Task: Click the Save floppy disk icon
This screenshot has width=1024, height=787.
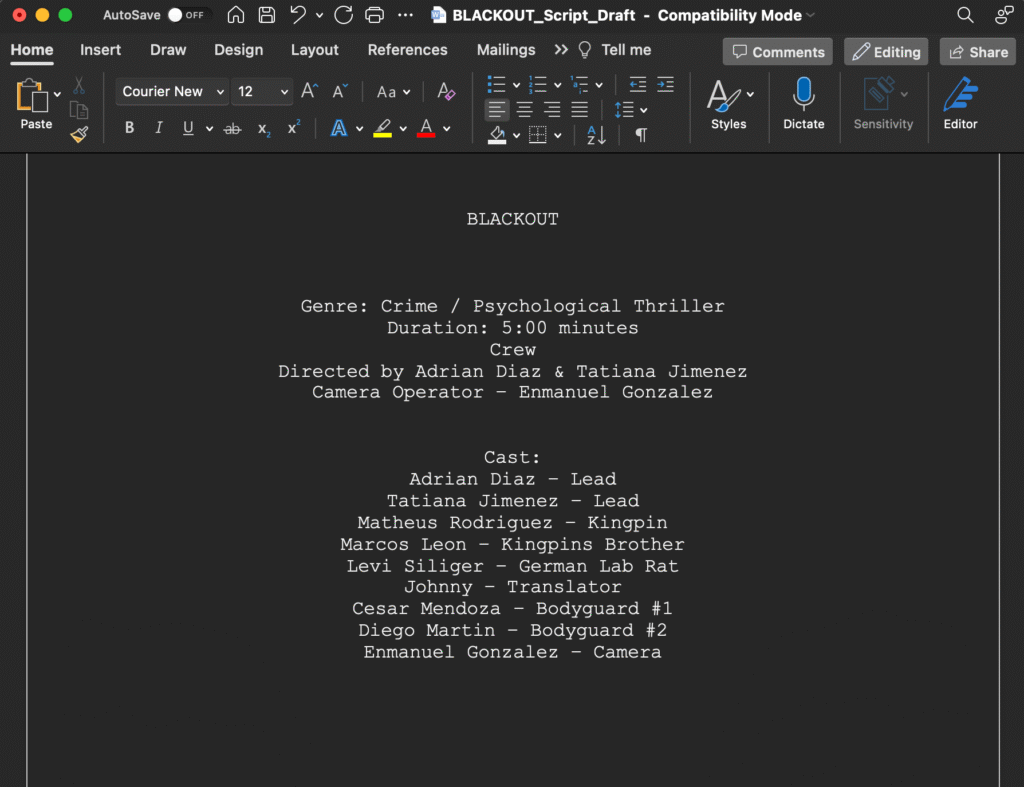Action: click(266, 15)
